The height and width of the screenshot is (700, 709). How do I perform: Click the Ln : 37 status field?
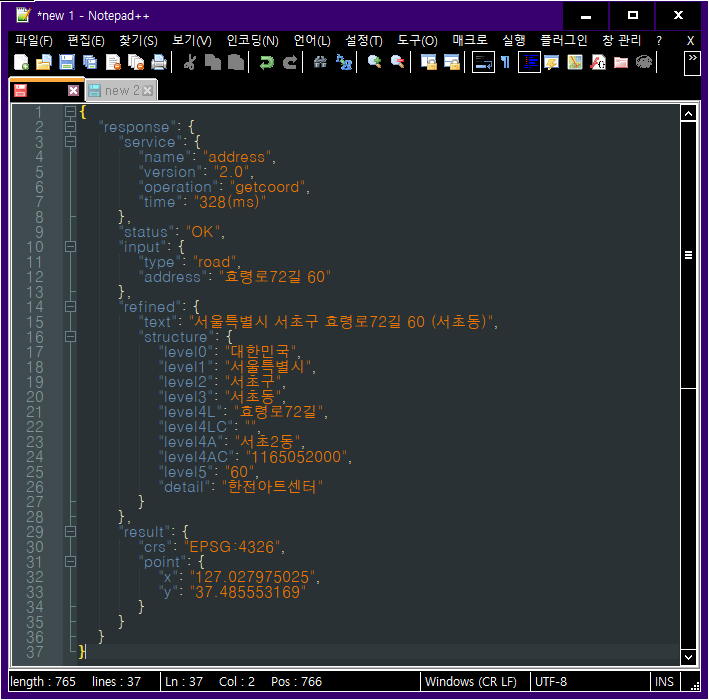pyautogui.click(x=184, y=681)
